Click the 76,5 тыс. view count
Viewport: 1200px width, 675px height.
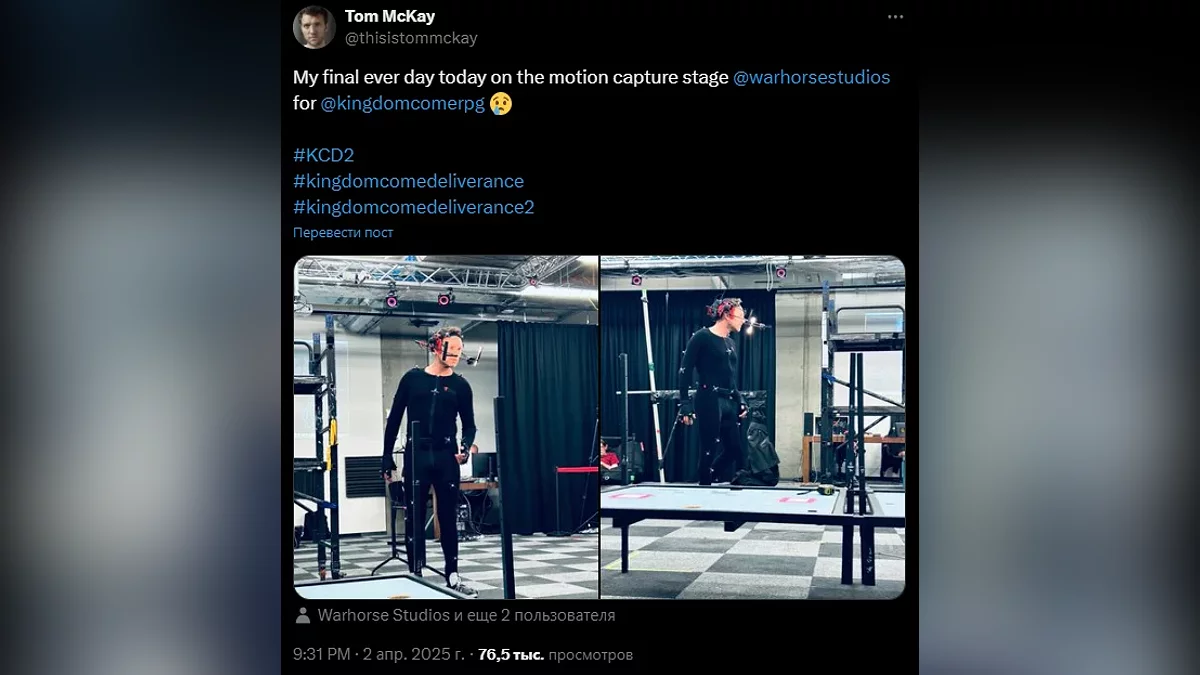pyautogui.click(x=511, y=655)
